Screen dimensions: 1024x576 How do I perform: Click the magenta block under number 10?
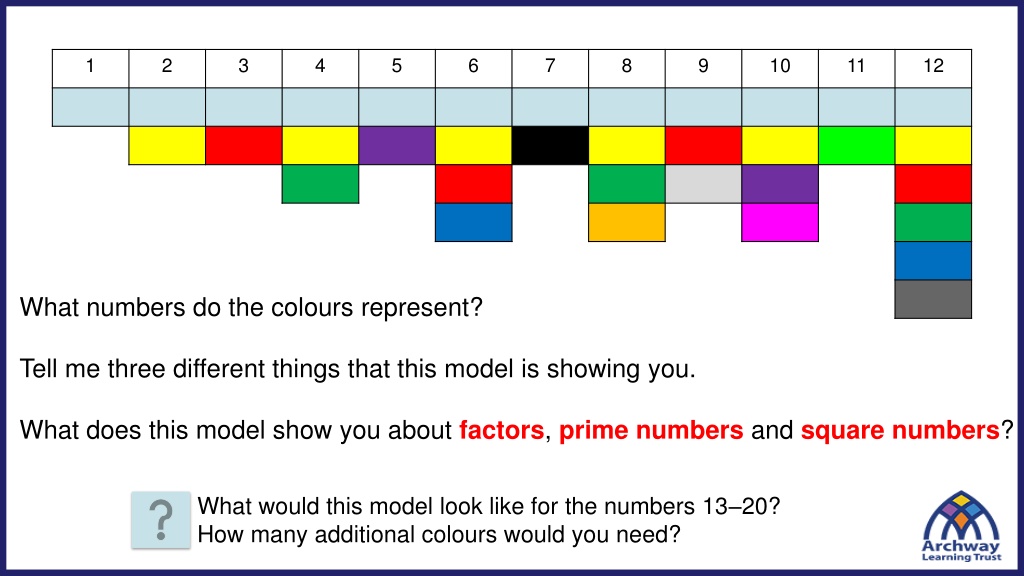(x=780, y=222)
